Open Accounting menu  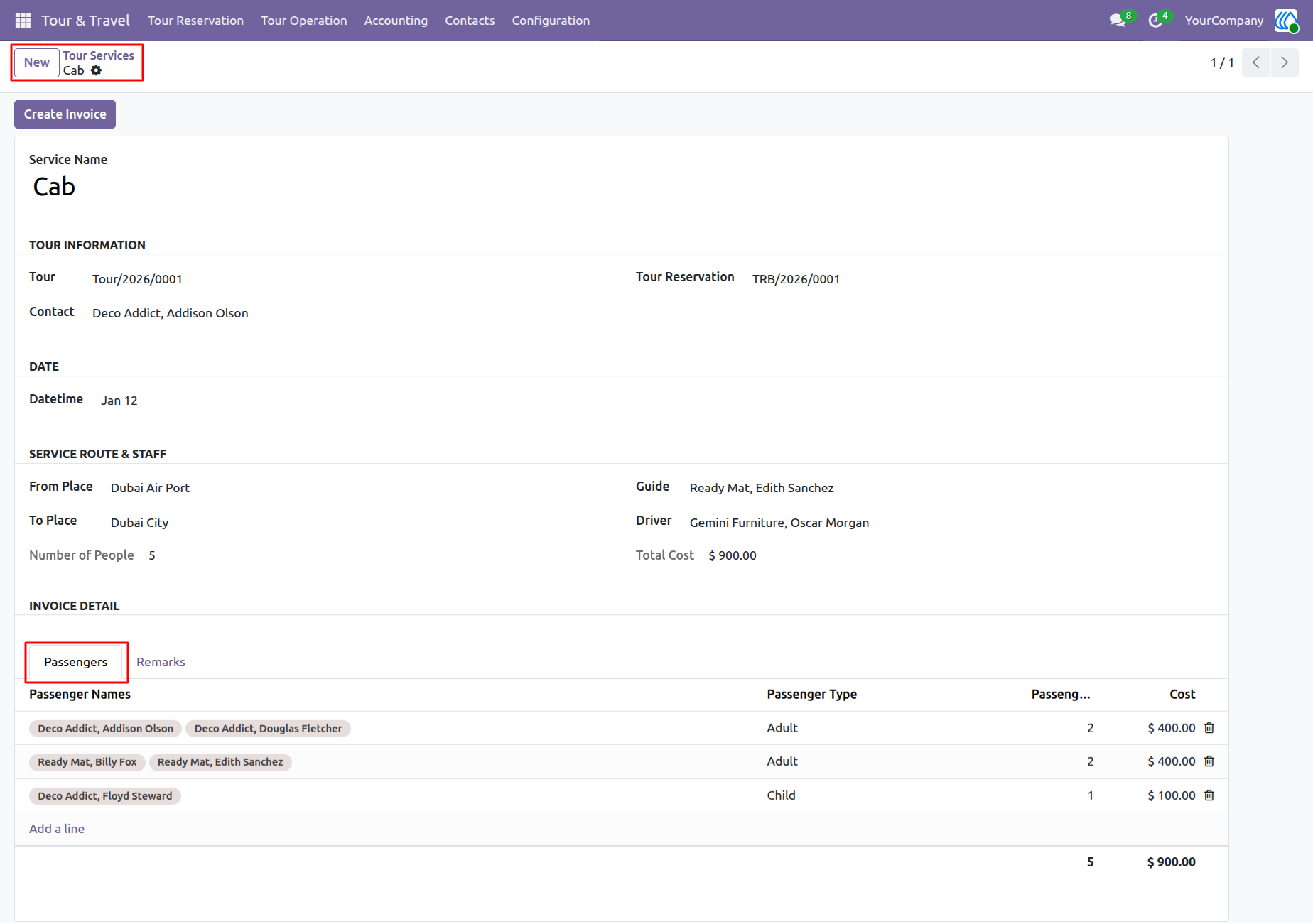396,21
